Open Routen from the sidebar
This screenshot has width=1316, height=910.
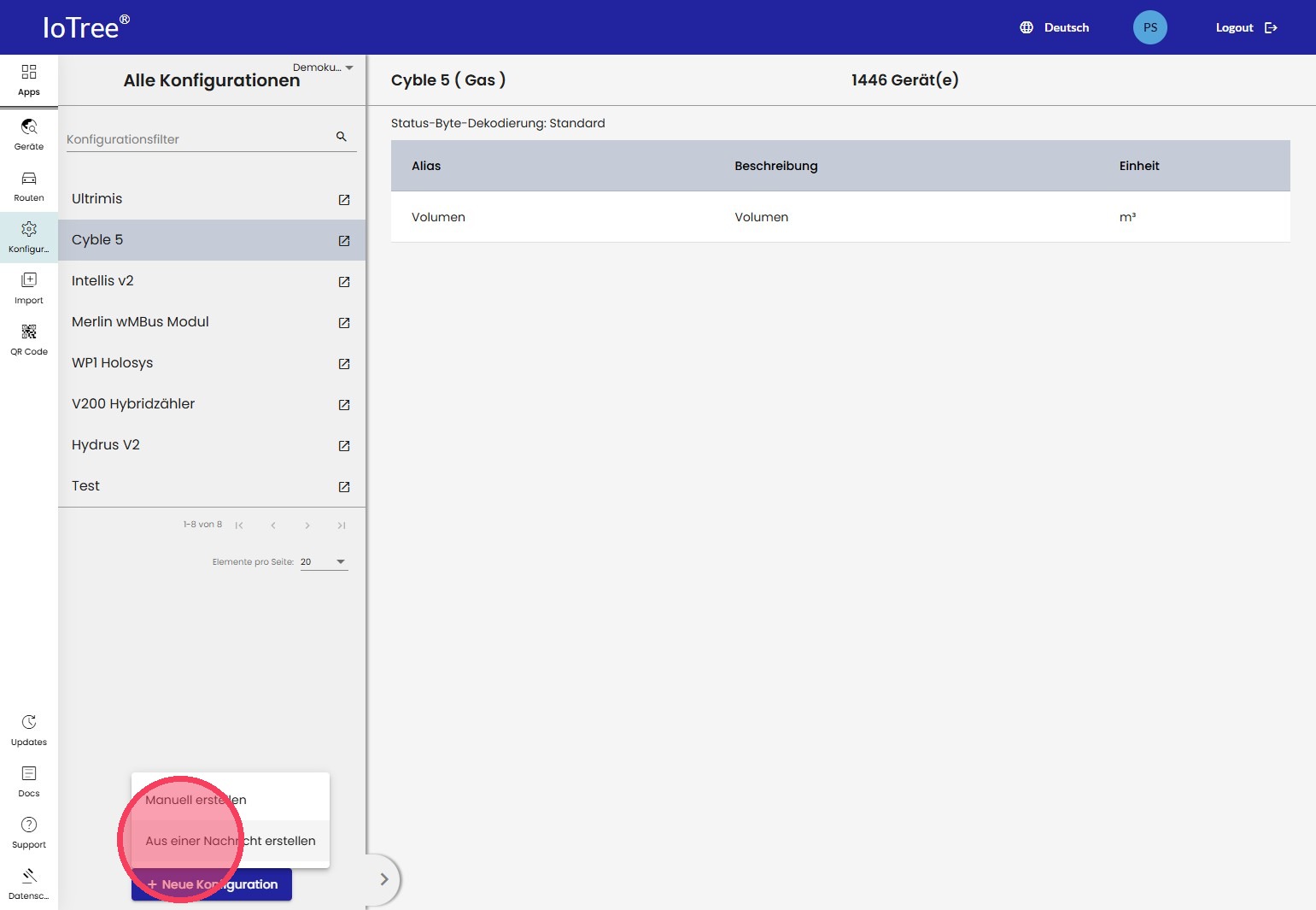pos(29,185)
